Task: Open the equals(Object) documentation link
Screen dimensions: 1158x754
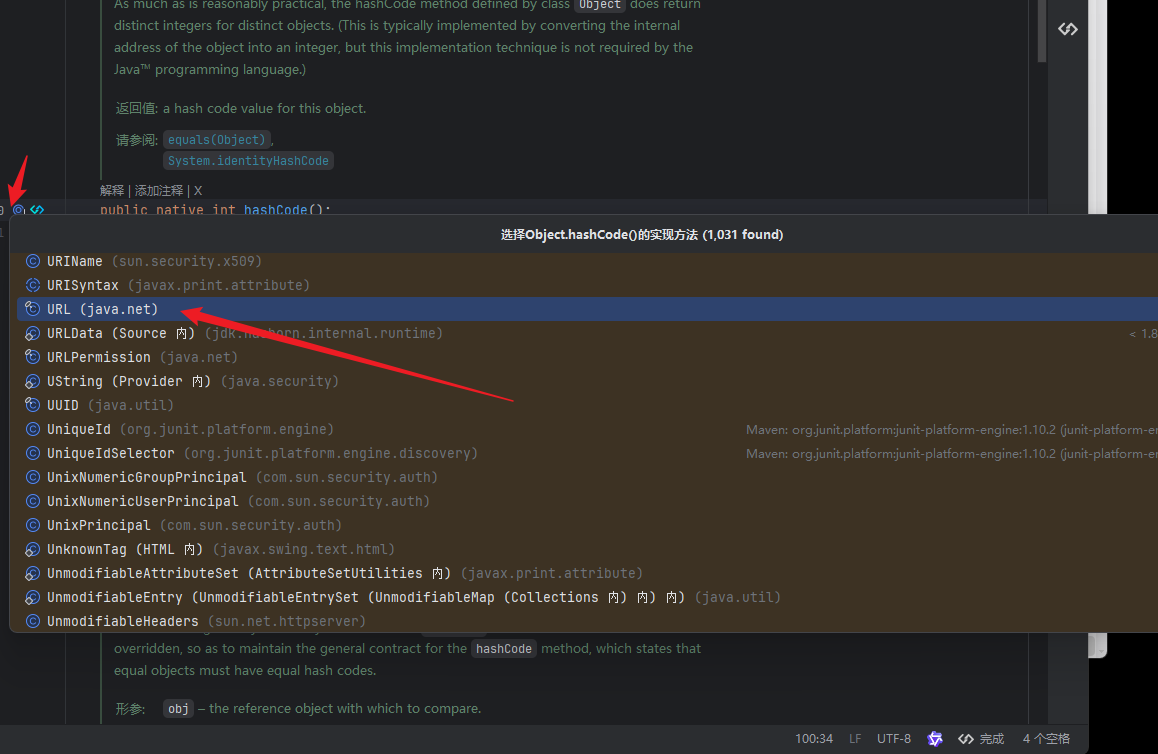Action: click(x=216, y=140)
